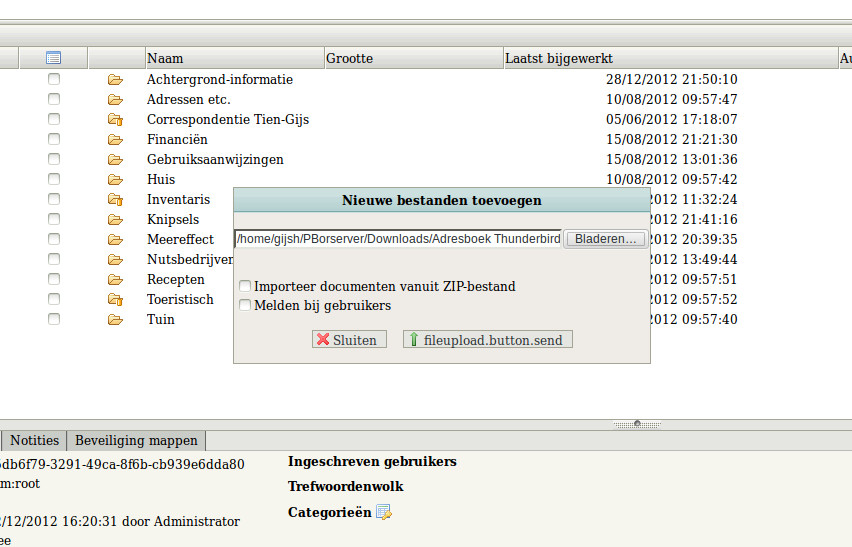Click the Financiën folder icon
This screenshot has height=547, width=852.
click(x=115, y=139)
